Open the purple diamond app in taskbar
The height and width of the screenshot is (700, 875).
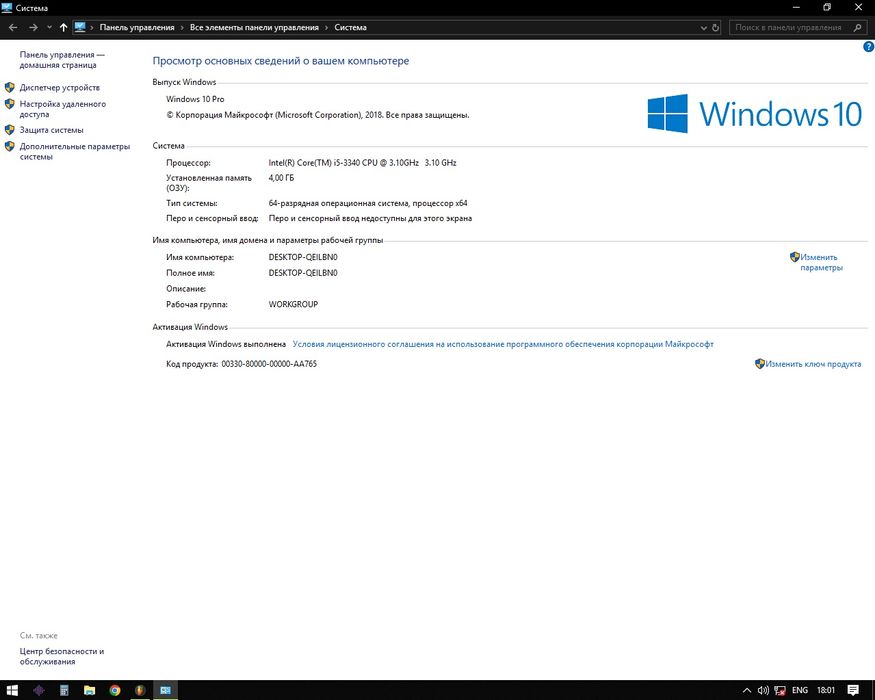pos(39,690)
